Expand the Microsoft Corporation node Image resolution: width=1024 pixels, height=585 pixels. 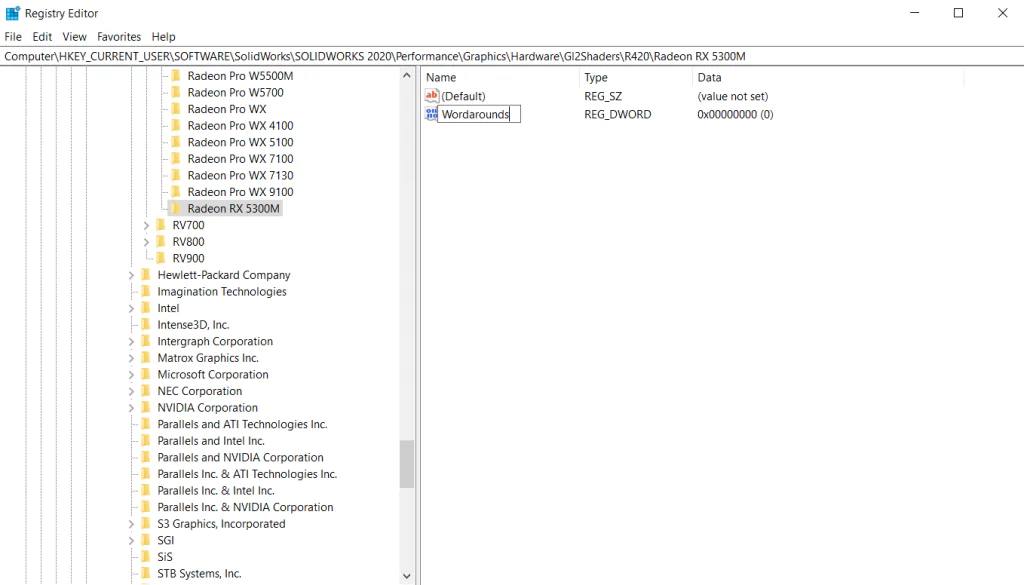[x=131, y=374]
